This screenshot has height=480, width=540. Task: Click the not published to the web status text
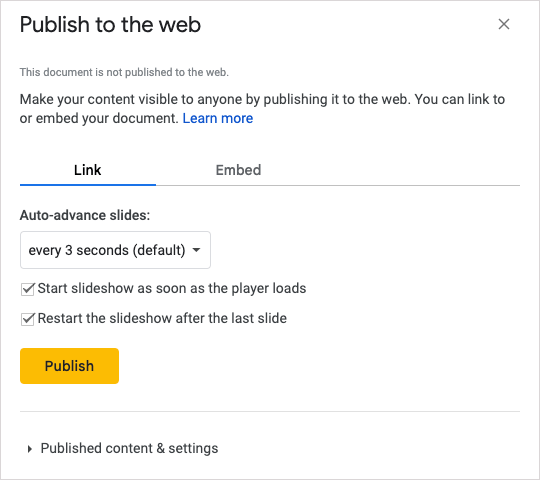point(124,72)
